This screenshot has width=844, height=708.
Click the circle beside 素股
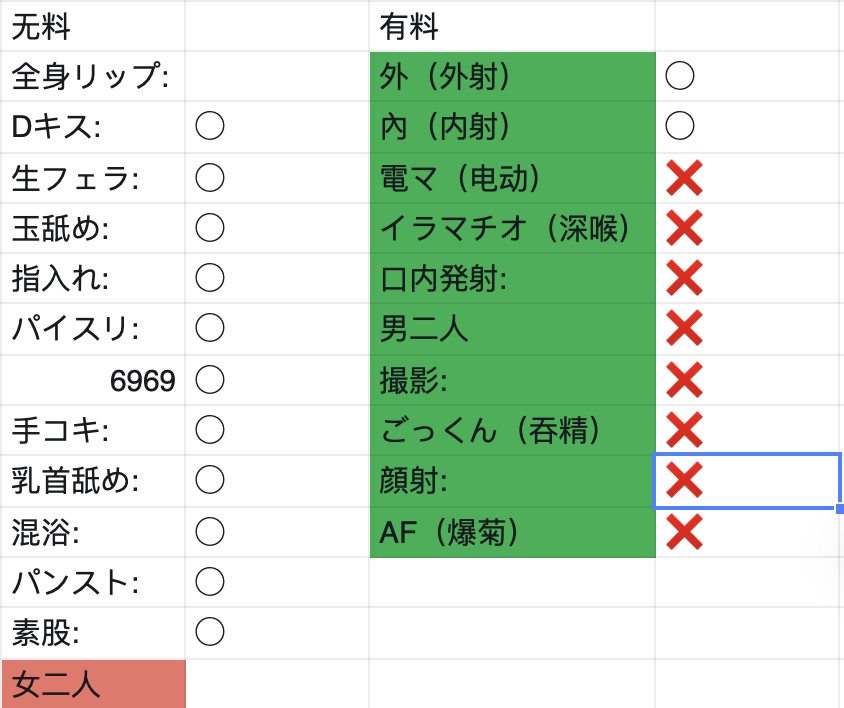(210, 632)
